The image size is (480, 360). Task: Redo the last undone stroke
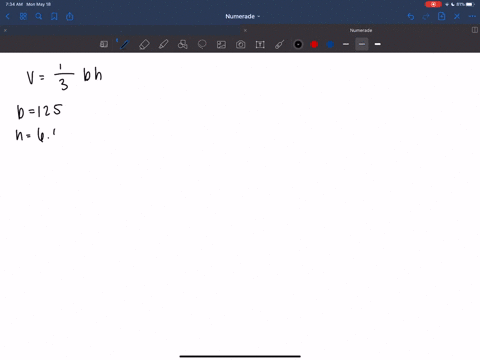click(426, 16)
